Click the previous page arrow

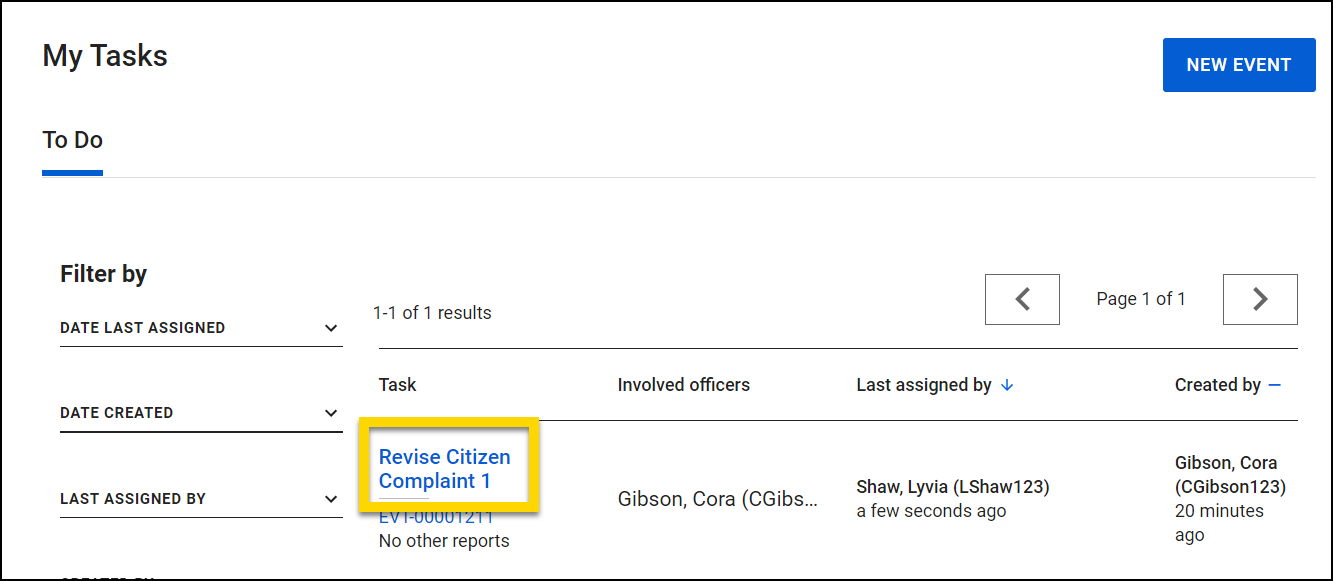point(1022,299)
